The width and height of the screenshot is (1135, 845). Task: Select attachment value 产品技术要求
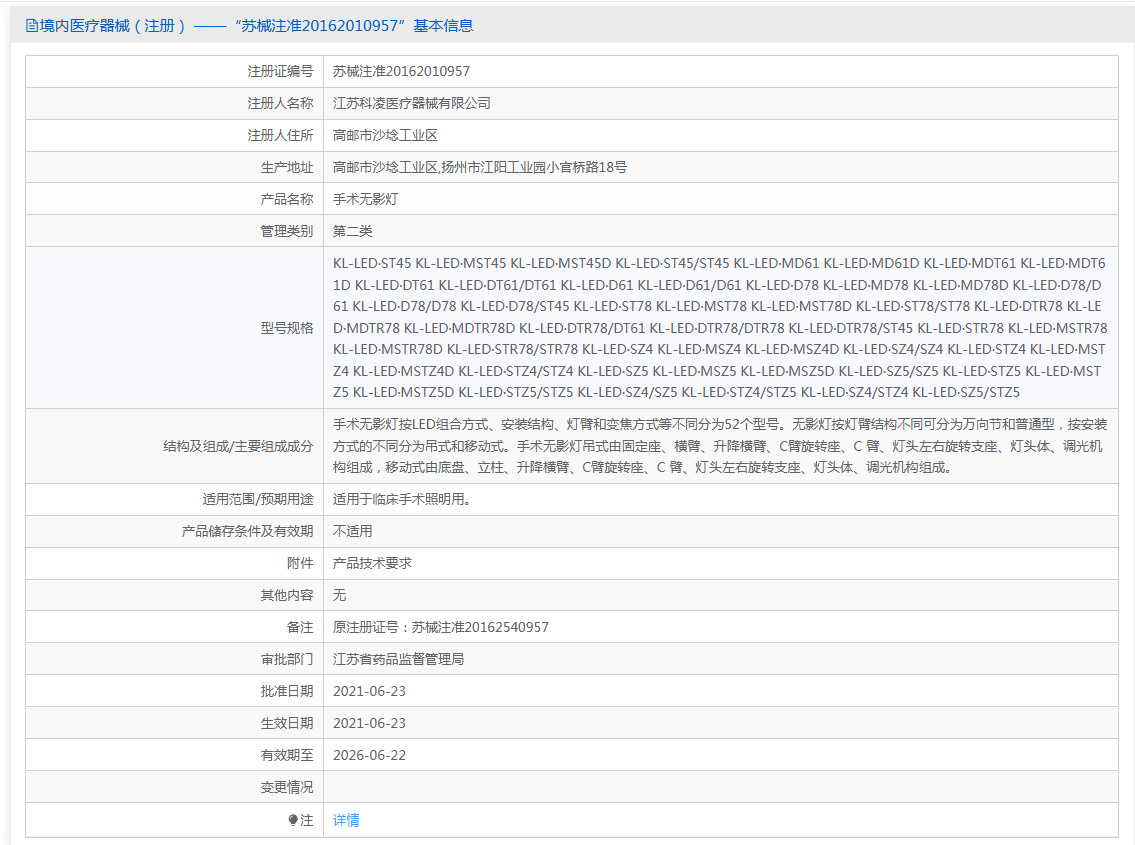point(372,563)
